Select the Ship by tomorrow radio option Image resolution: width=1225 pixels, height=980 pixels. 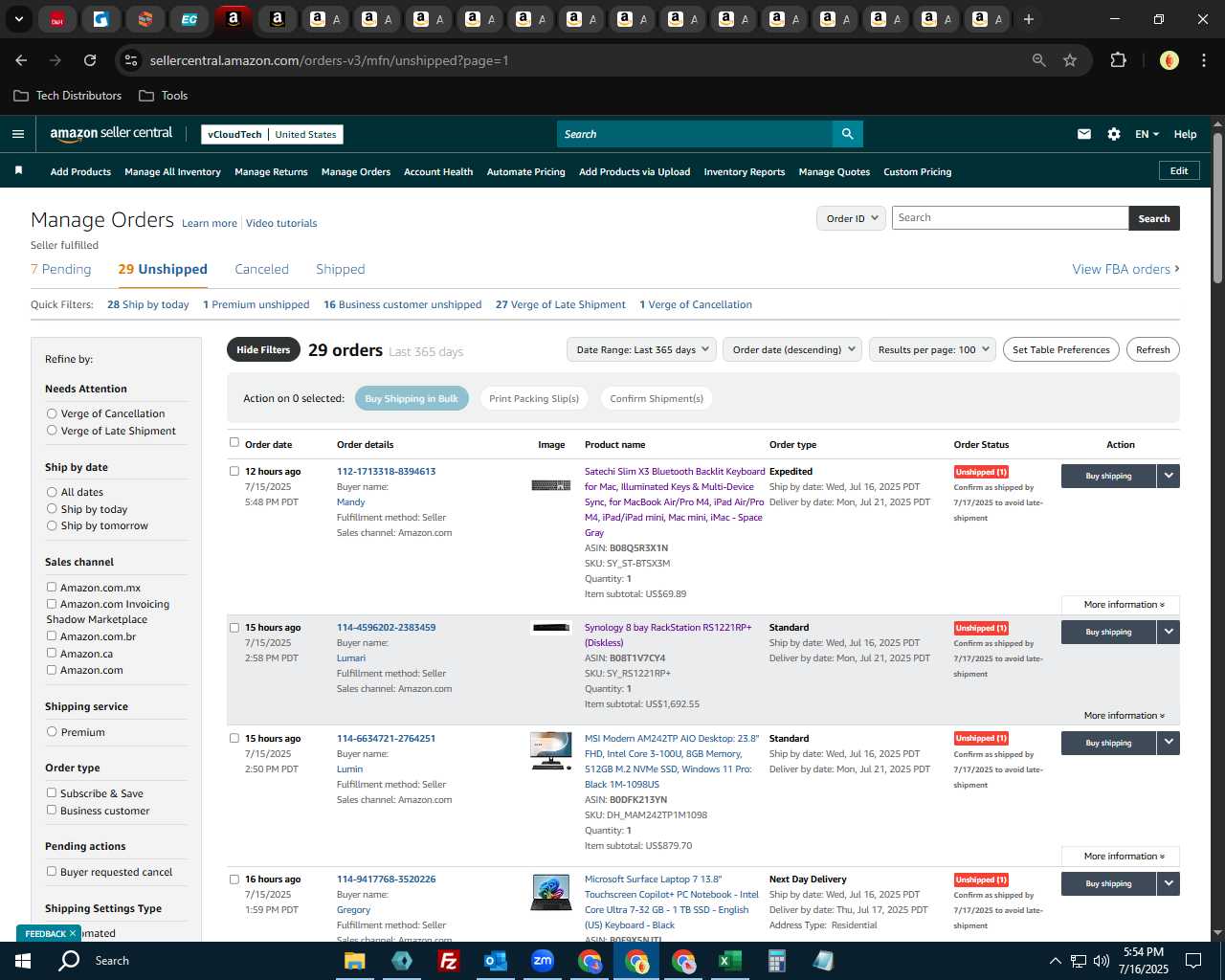(52, 525)
